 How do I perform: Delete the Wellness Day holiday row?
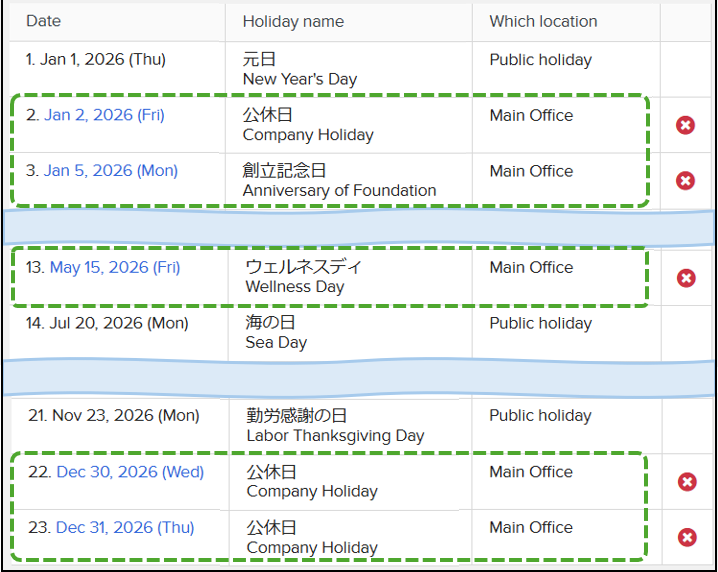[686, 278]
